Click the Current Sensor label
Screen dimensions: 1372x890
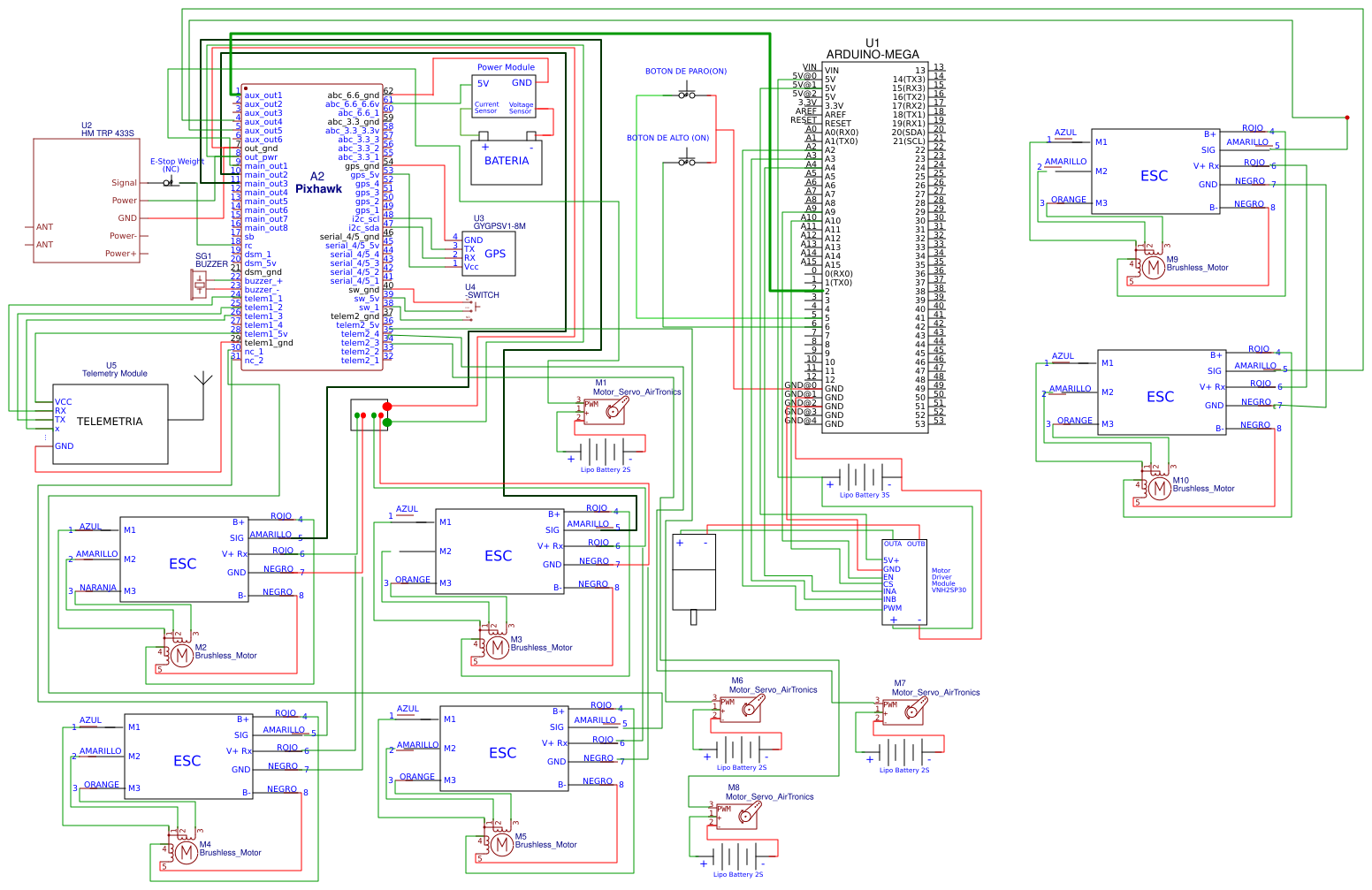[486, 108]
